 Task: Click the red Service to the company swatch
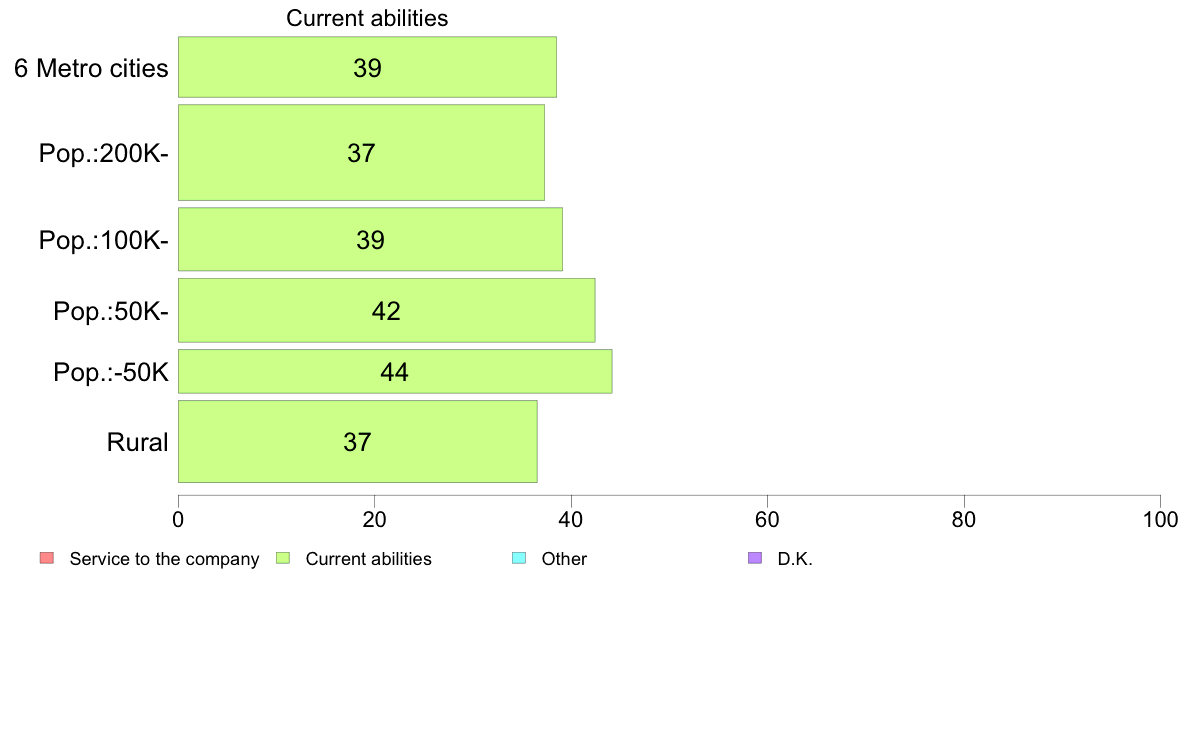coord(47,558)
